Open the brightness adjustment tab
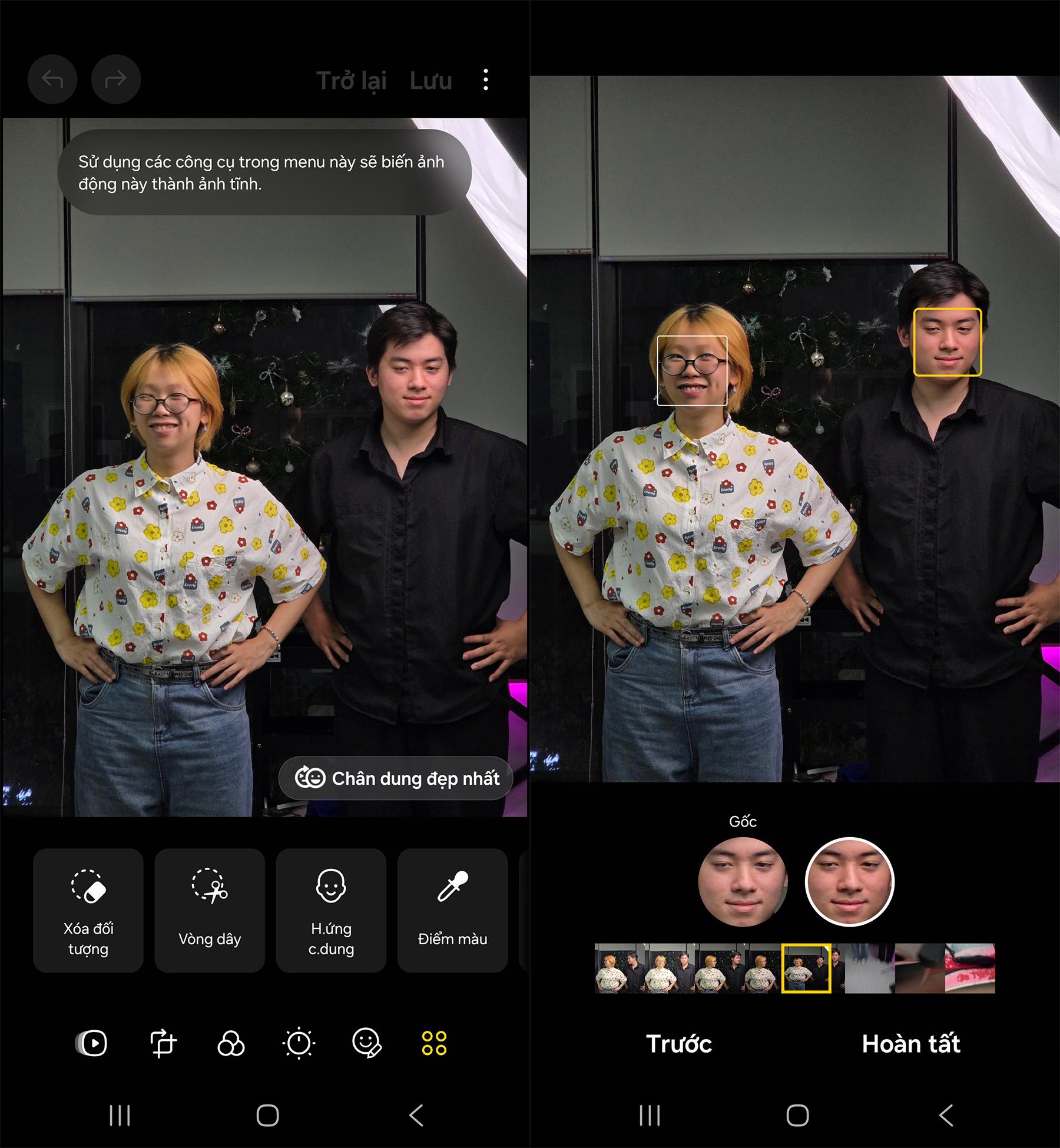Viewport: 1060px width, 1148px height. (x=299, y=1043)
